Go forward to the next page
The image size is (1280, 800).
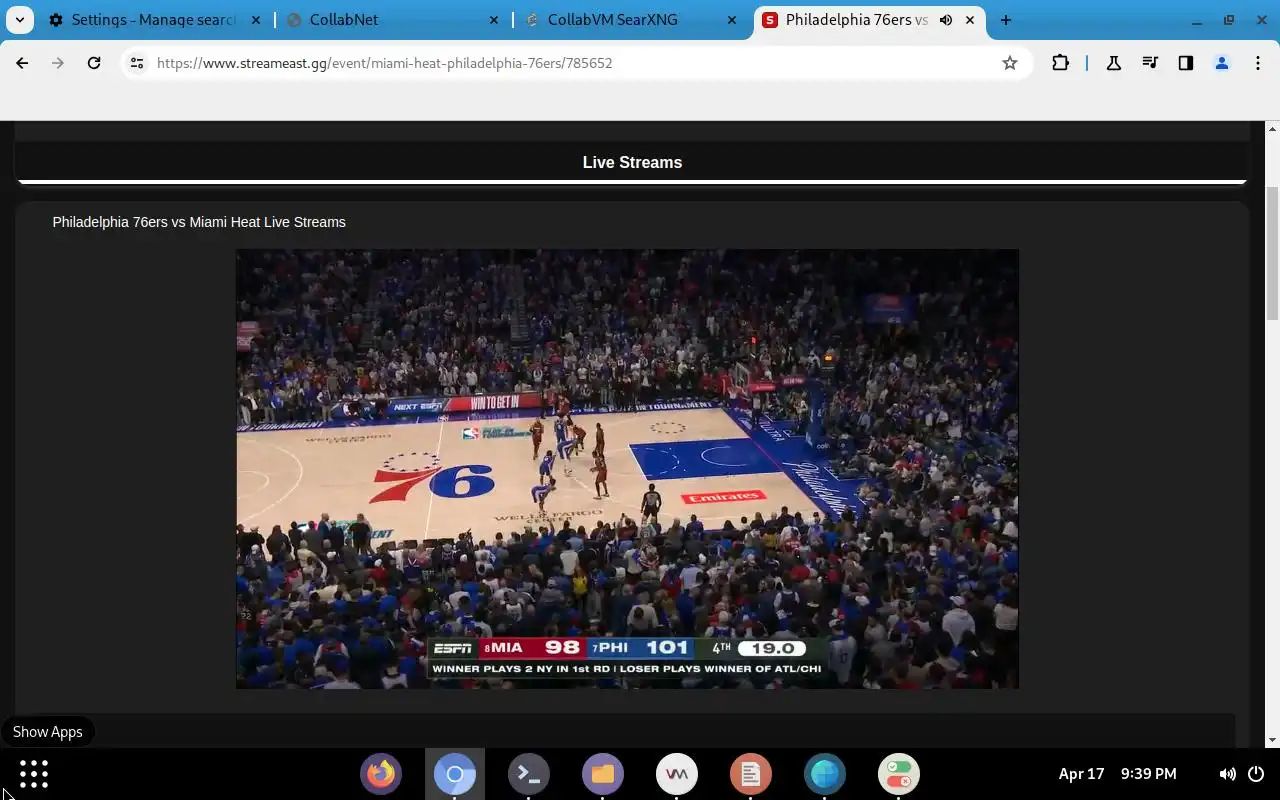58,63
